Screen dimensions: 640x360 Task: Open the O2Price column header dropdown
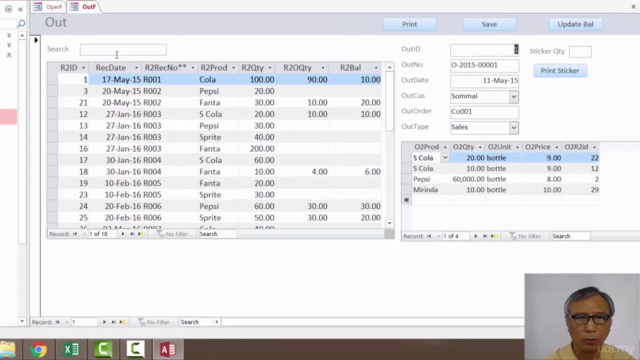[x=556, y=147]
